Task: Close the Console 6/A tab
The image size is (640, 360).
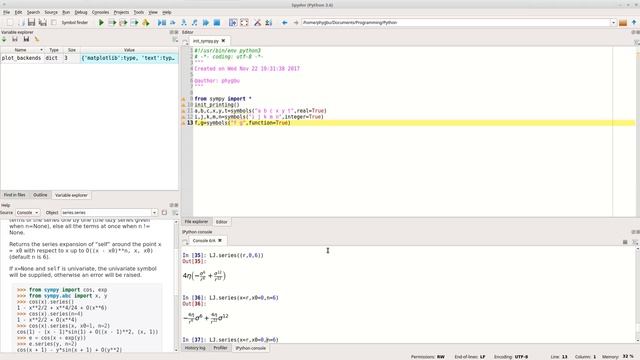Action: [x=220, y=241]
